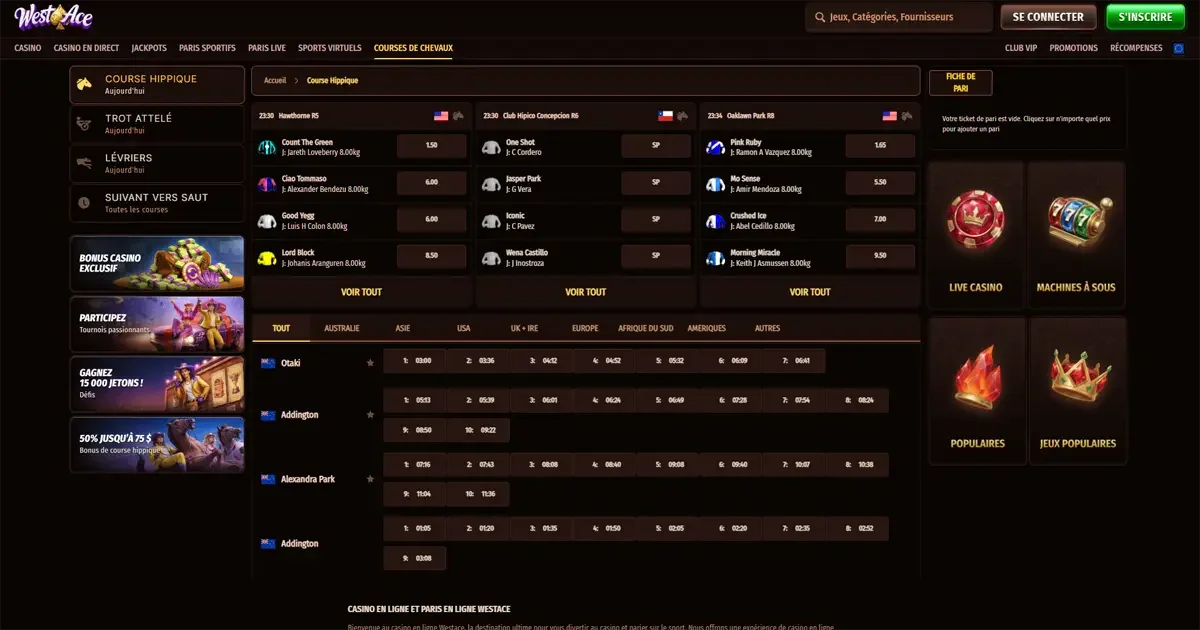Click horse icon on Oaklawn Park R8 card
Screen dimensions: 1200x630
pos(907,116)
